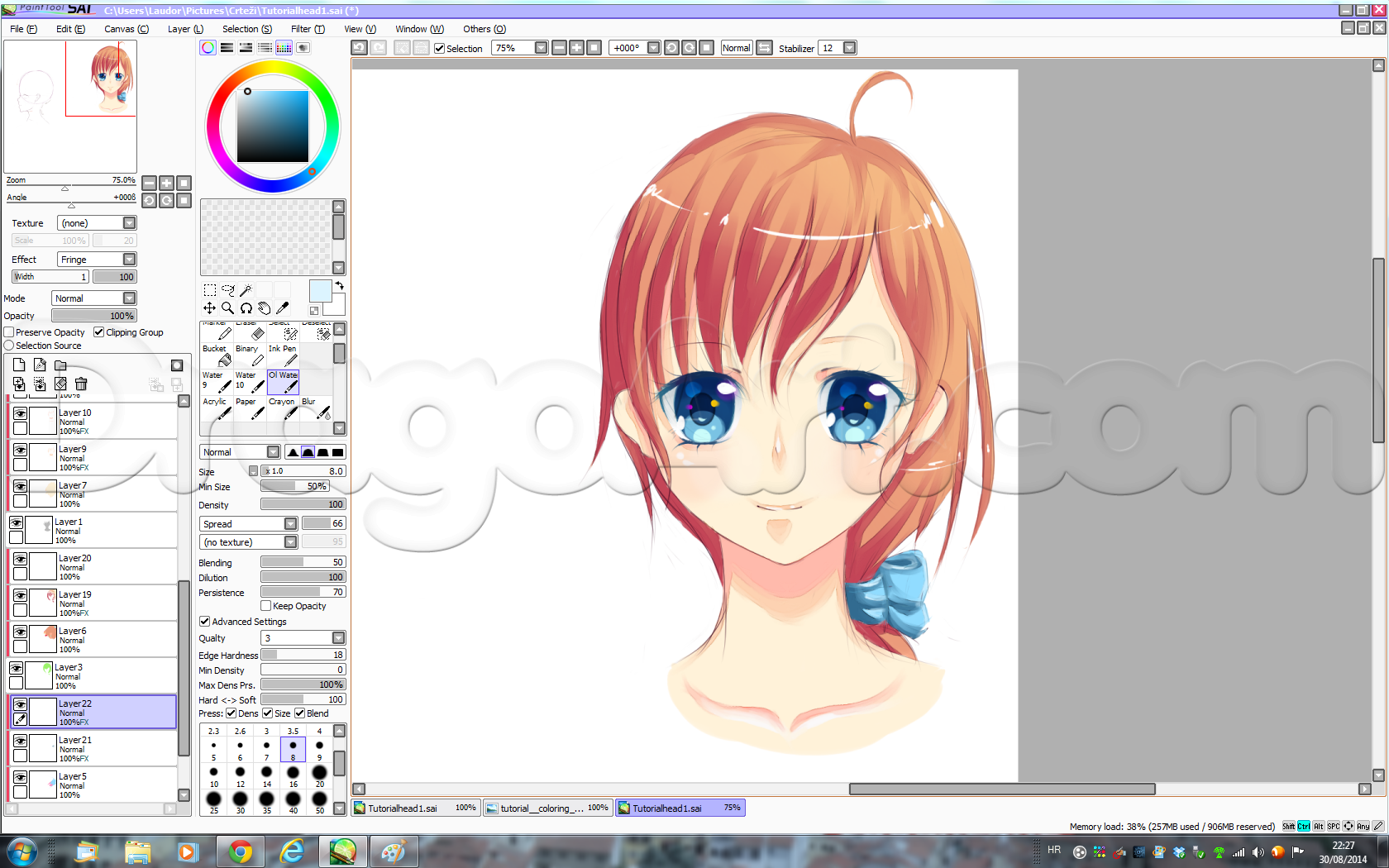1389x868 pixels.
Task: Open the layer Mode dropdown set to Normal
Action: [129, 298]
